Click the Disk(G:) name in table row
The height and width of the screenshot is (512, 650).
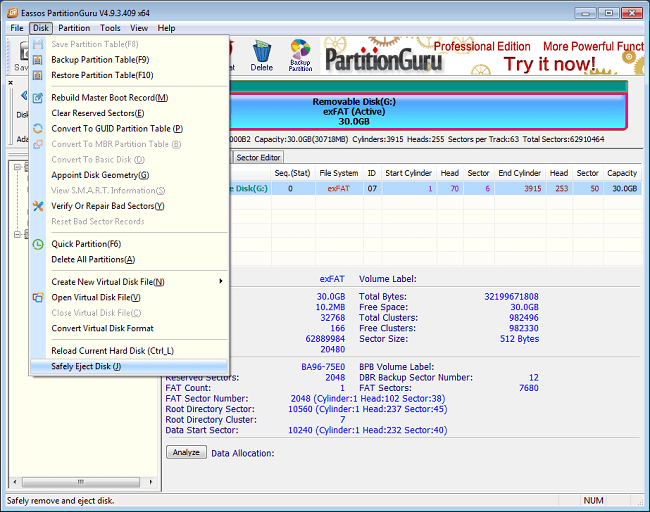pos(251,189)
